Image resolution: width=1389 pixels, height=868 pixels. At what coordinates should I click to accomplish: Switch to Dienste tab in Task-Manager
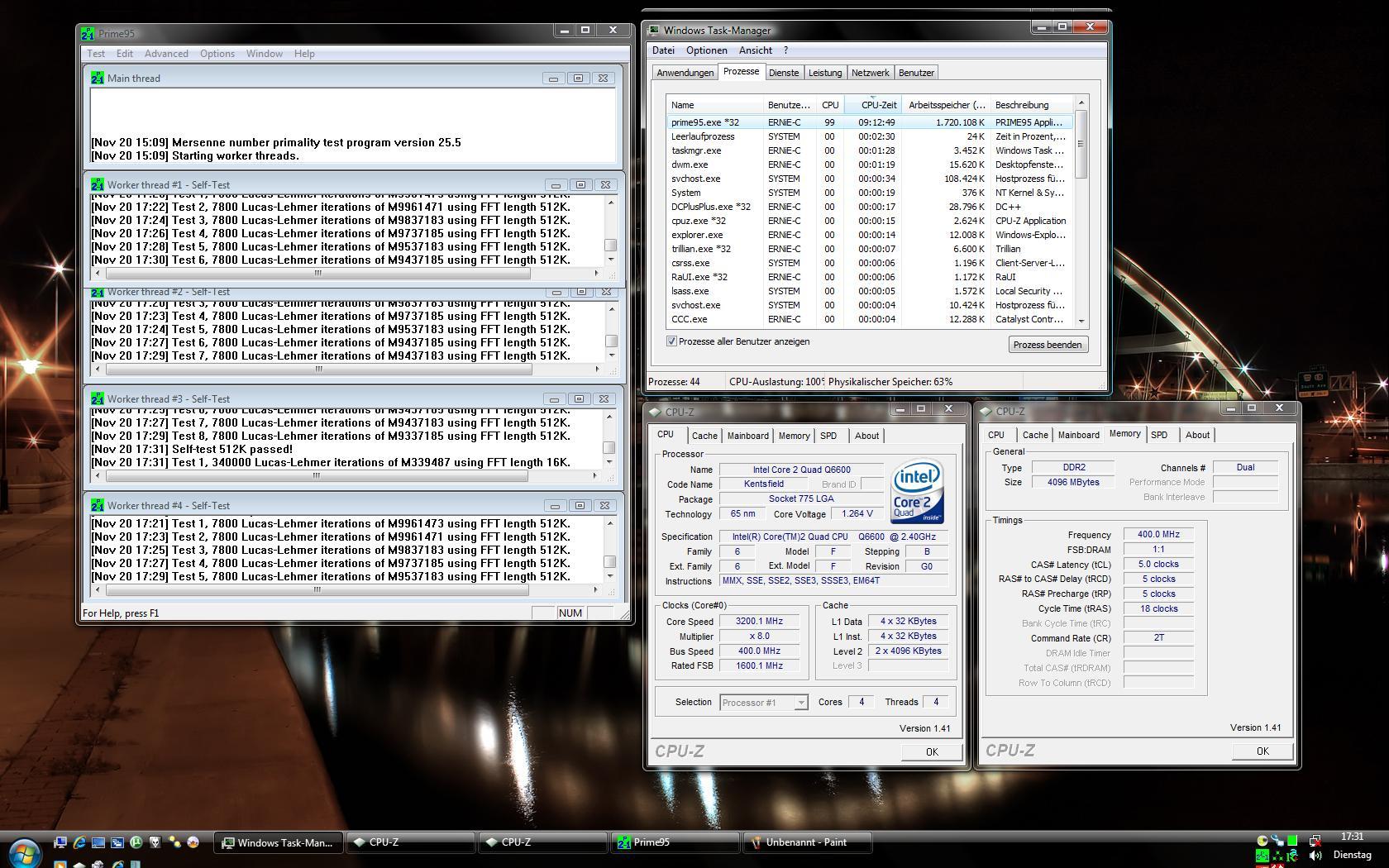784,73
